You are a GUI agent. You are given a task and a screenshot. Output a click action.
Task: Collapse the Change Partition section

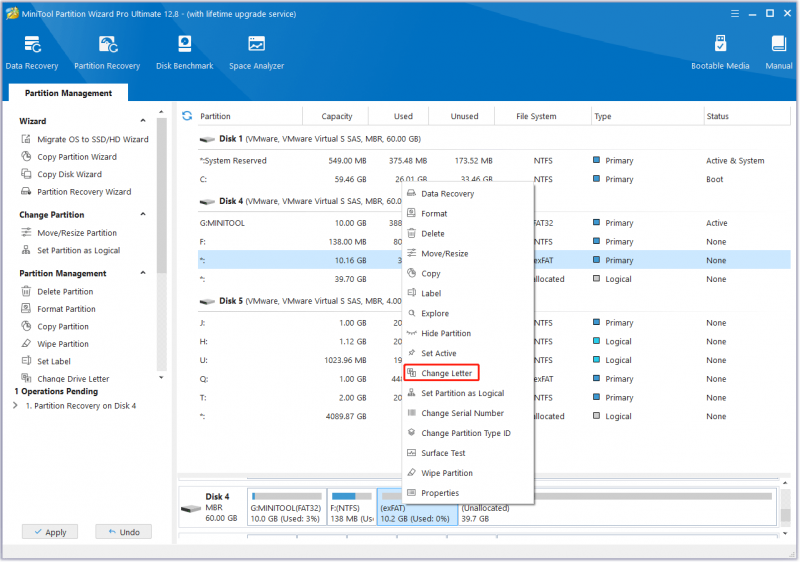(x=143, y=215)
